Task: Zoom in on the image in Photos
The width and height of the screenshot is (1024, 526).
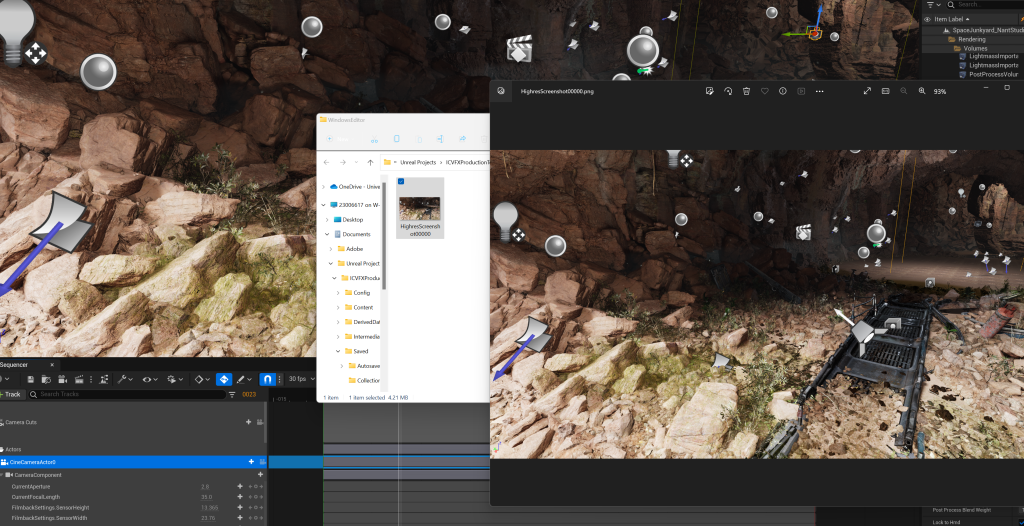Action: tap(922, 91)
